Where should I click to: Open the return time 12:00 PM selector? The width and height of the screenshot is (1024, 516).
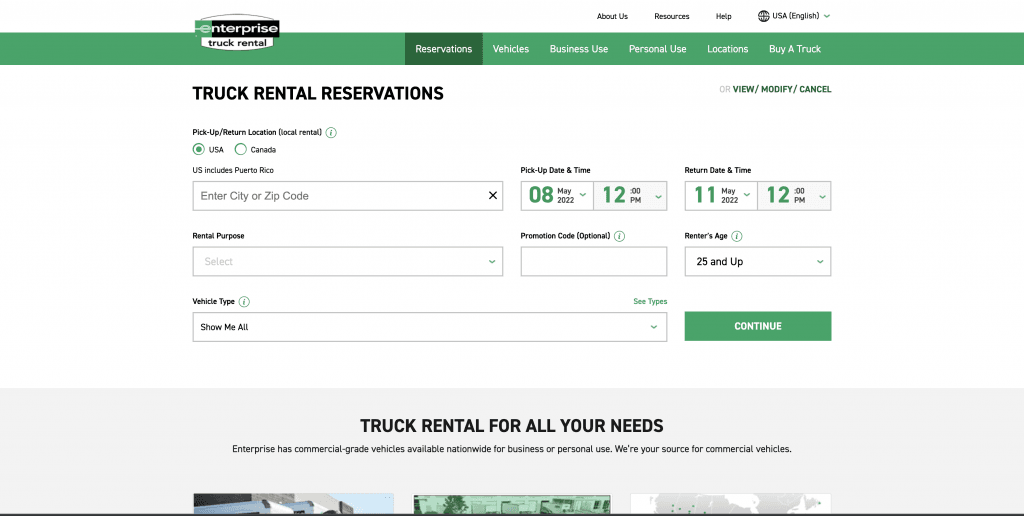[794, 195]
